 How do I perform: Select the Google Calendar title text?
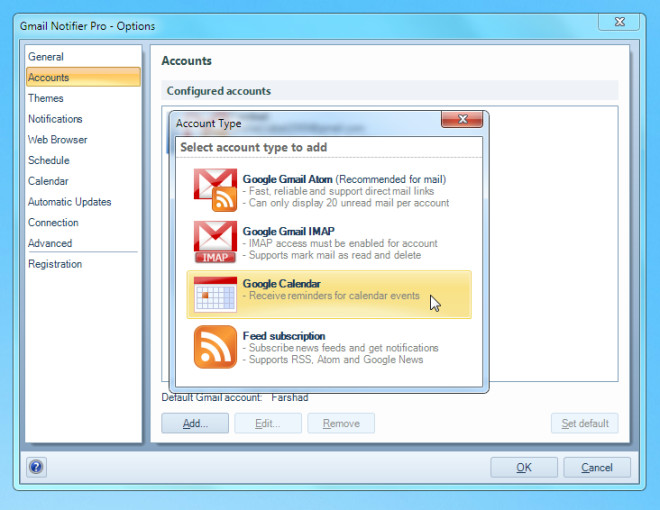[x=282, y=284]
